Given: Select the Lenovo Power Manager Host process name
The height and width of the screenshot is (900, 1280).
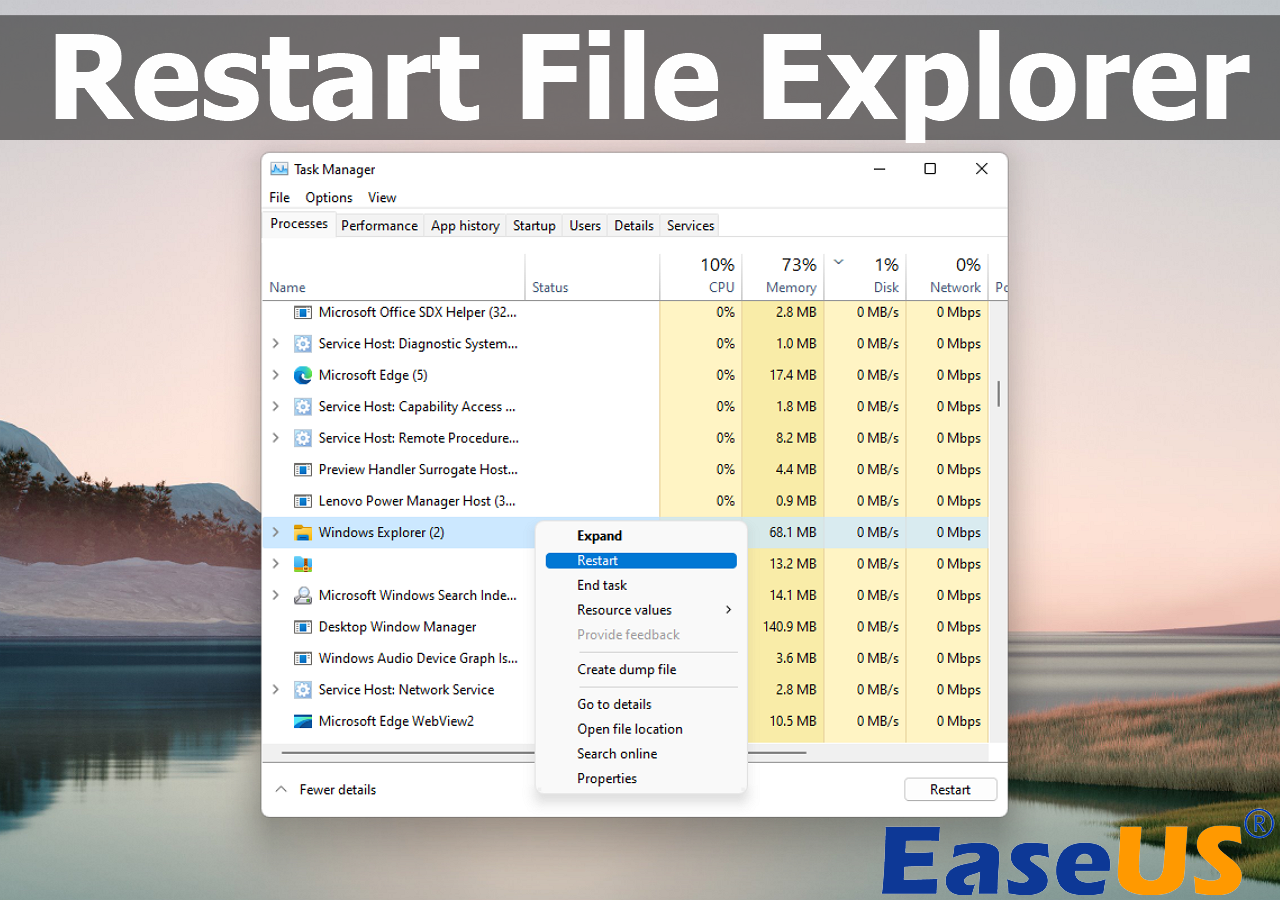Looking at the screenshot, I should (x=419, y=501).
